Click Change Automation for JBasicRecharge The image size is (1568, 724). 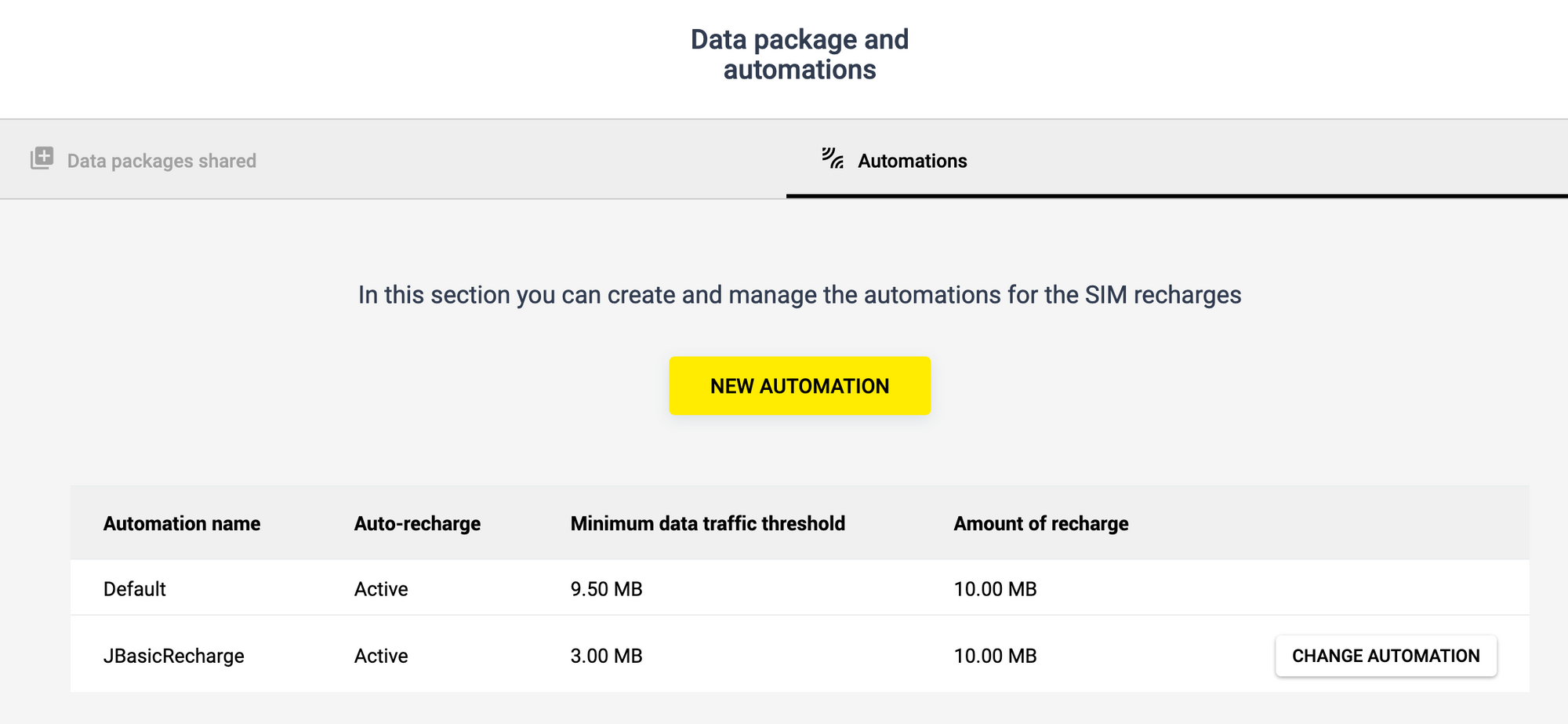[x=1386, y=656]
